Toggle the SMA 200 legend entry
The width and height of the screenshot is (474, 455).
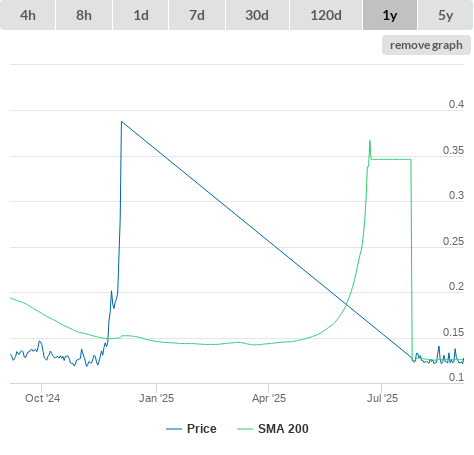273,429
